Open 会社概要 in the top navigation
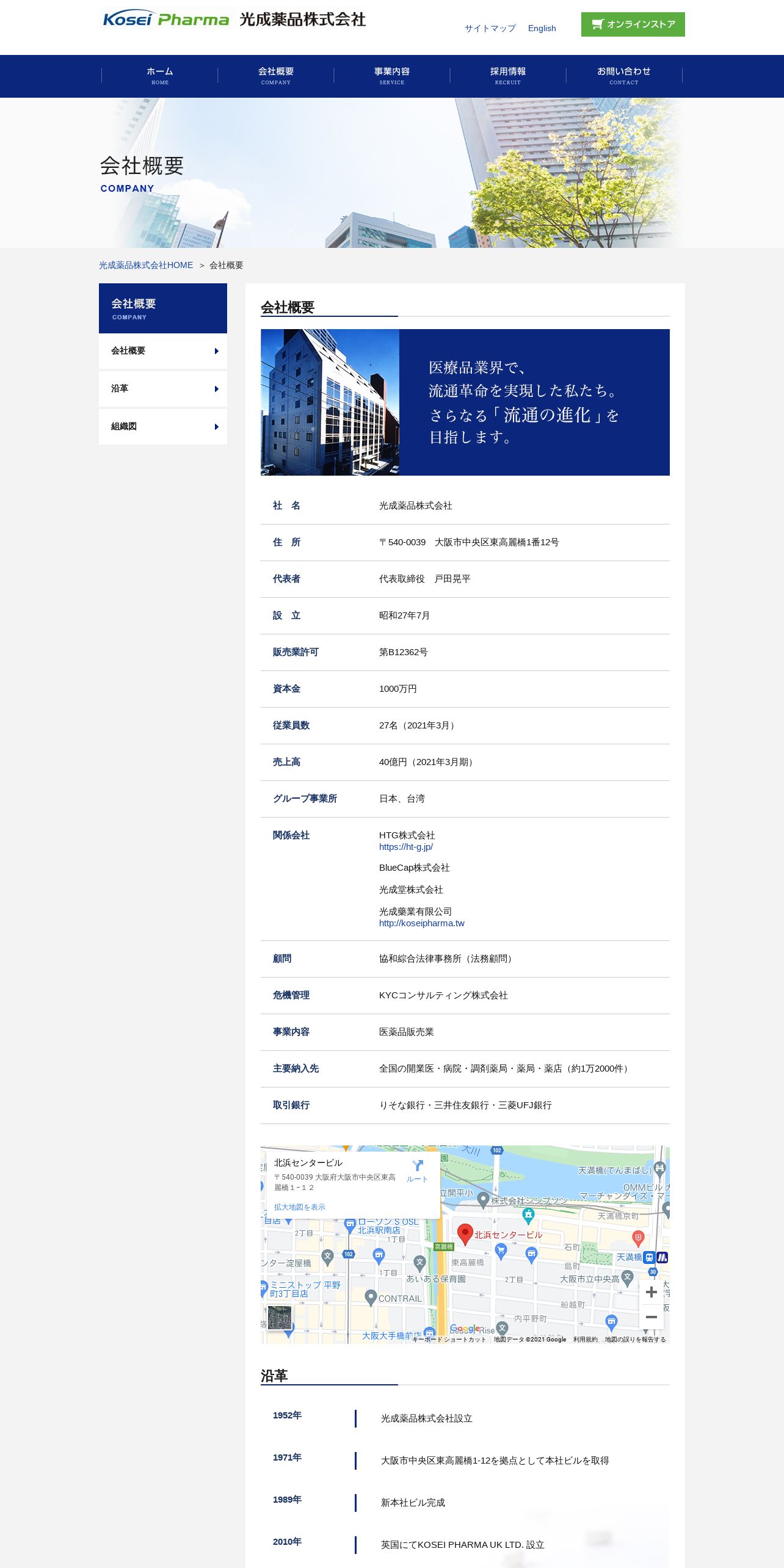The height and width of the screenshot is (1568, 784). click(x=276, y=76)
